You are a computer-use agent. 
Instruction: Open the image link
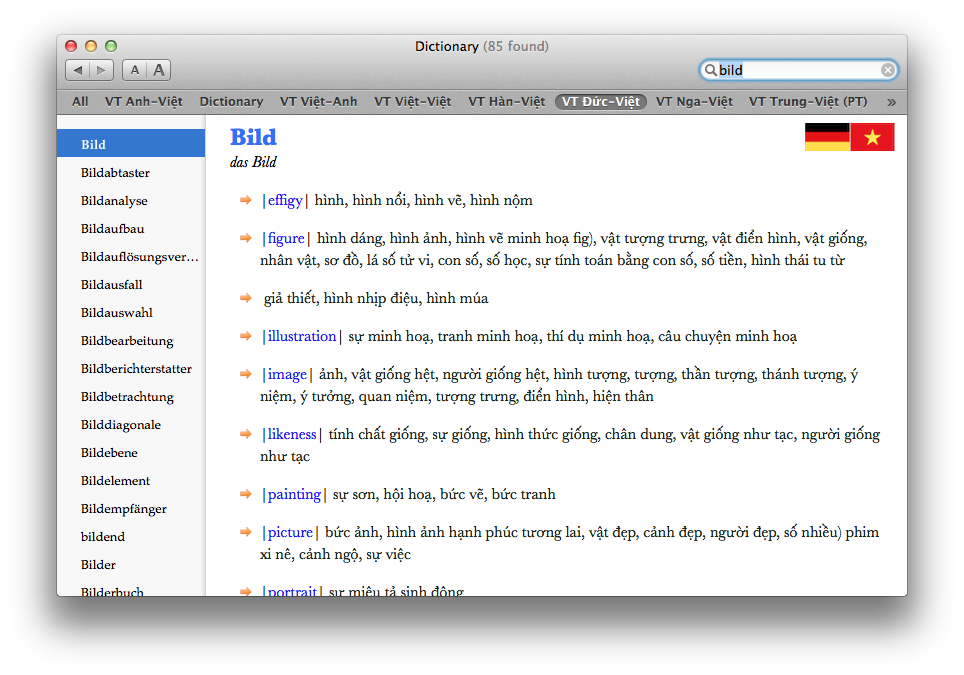[x=287, y=374]
